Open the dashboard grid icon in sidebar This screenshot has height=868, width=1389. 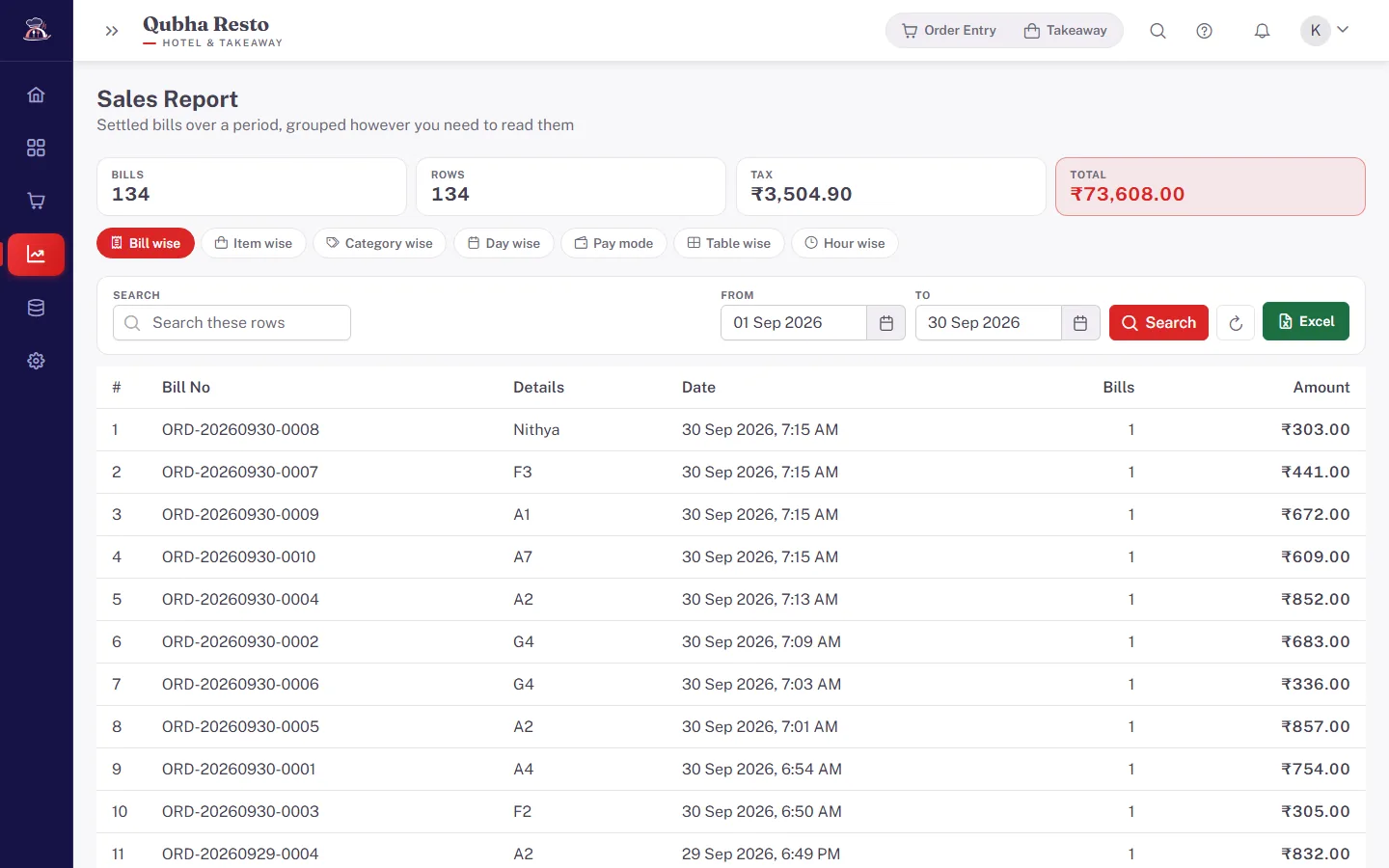coord(36,148)
